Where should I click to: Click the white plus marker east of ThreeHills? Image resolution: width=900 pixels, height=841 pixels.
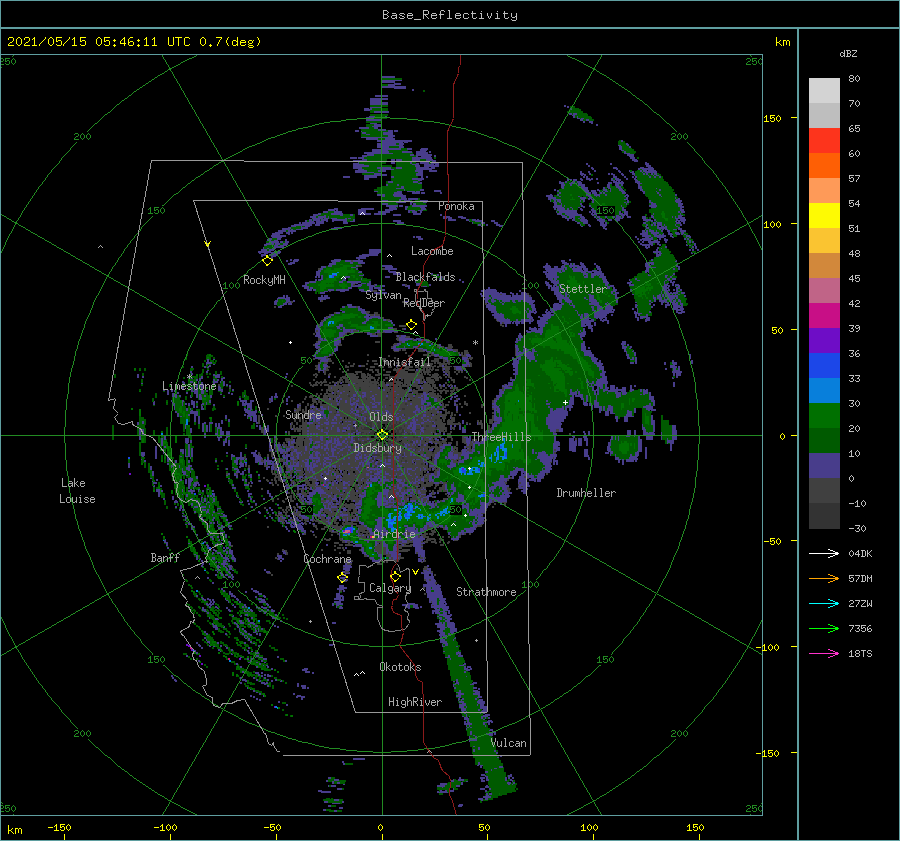[x=565, y=402]
